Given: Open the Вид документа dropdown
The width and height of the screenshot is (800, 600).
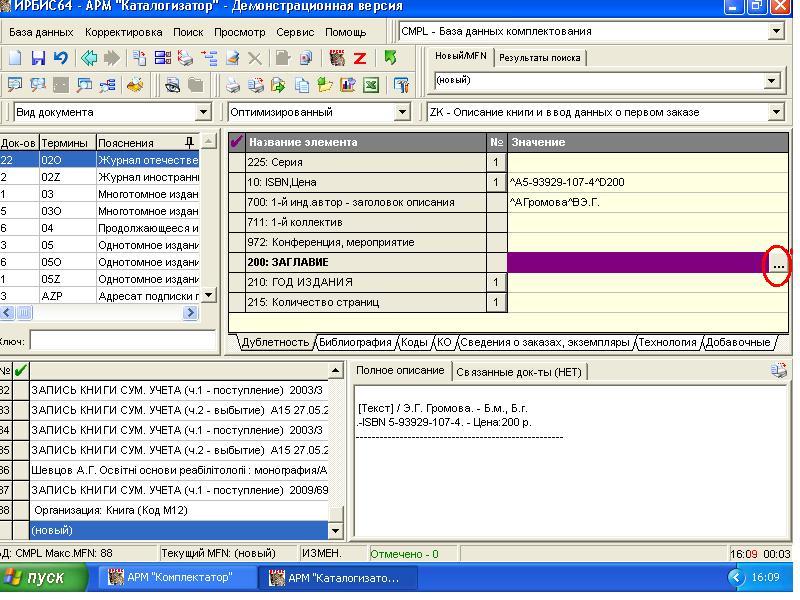Looking at the screenshot, I should (204, 112).
